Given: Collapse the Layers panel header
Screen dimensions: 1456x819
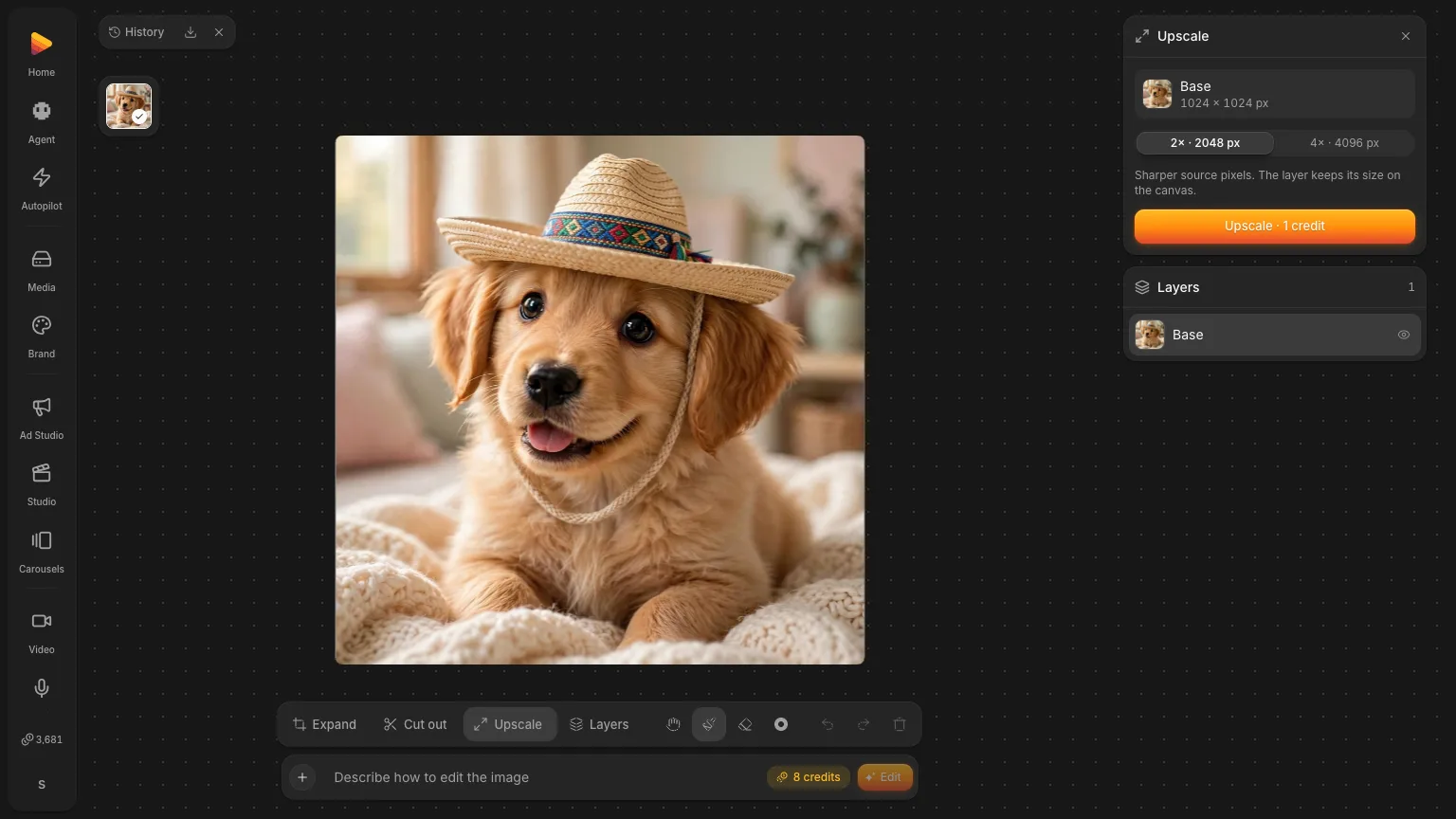Looking at the screenshot, I should tap(1274, 287).
